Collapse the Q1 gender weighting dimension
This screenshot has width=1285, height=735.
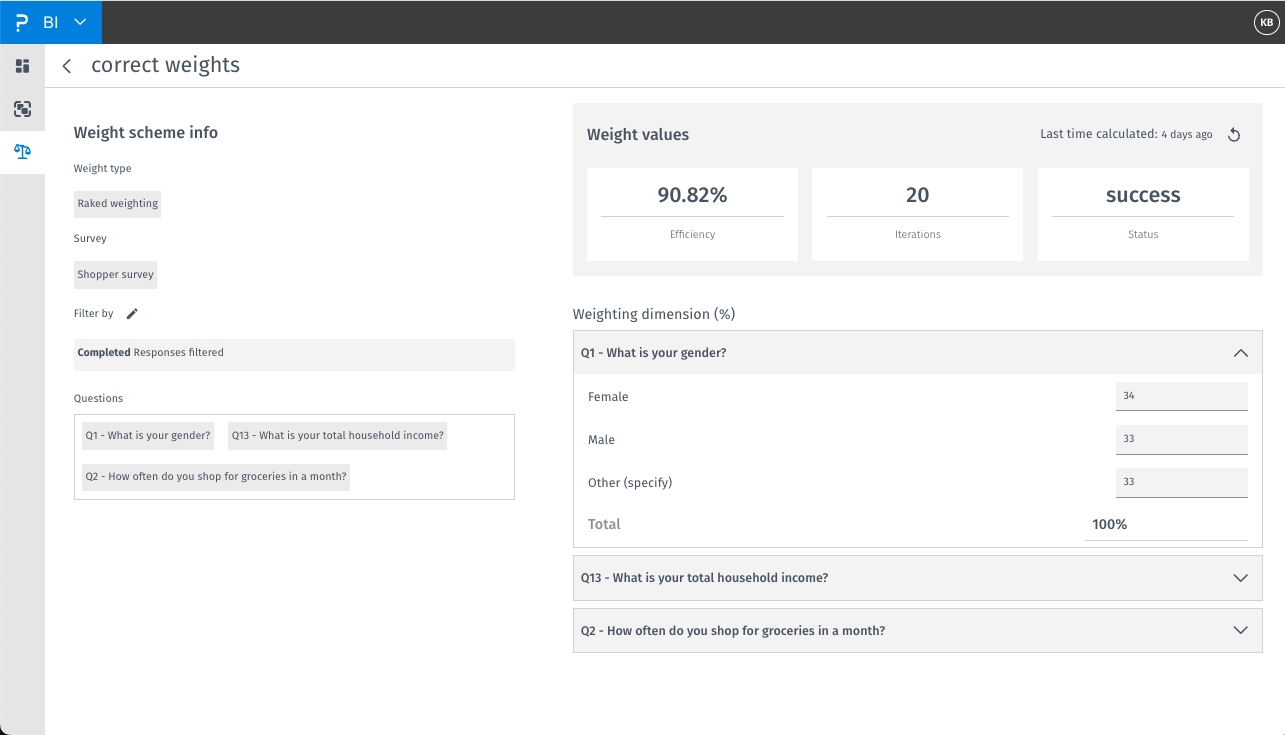click(1241, 352)
